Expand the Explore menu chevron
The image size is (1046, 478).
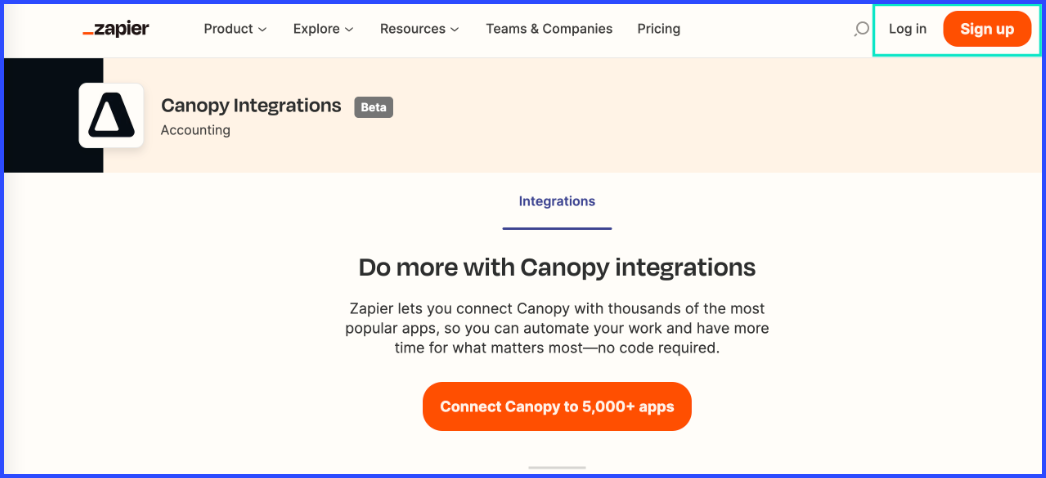point(349,29)
